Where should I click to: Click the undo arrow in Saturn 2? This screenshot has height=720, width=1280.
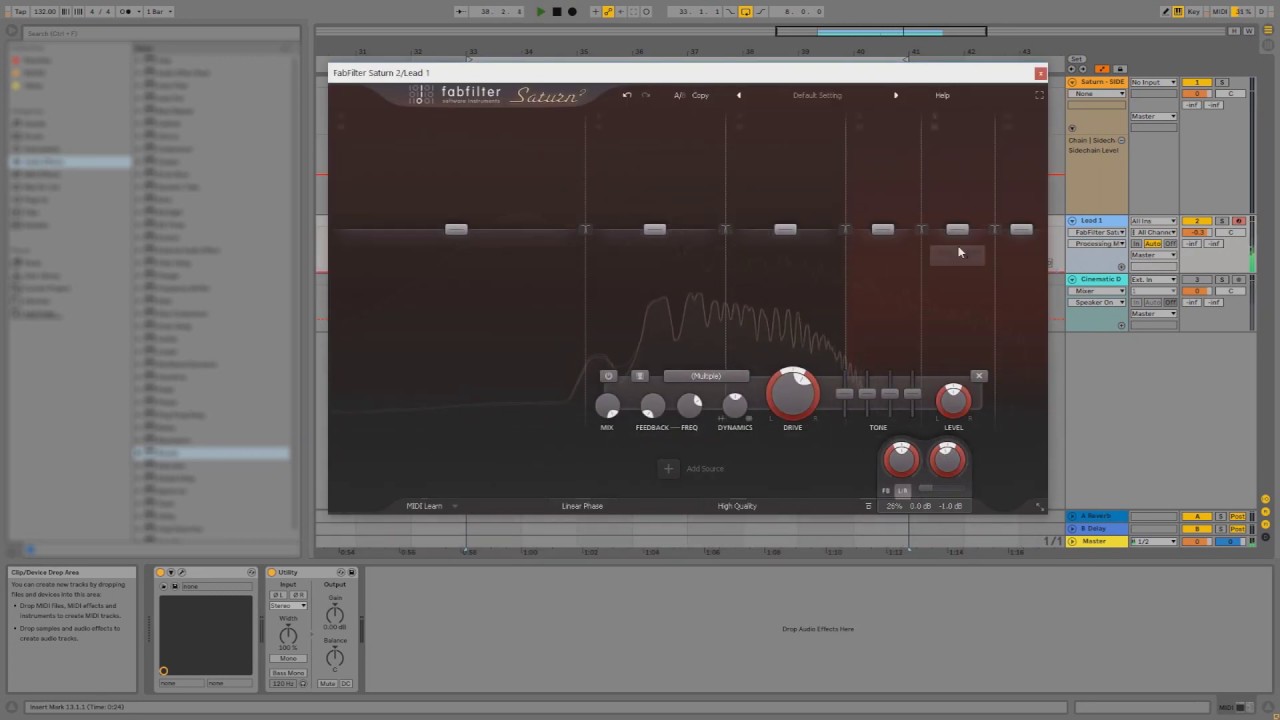click(x=627, y=95)
